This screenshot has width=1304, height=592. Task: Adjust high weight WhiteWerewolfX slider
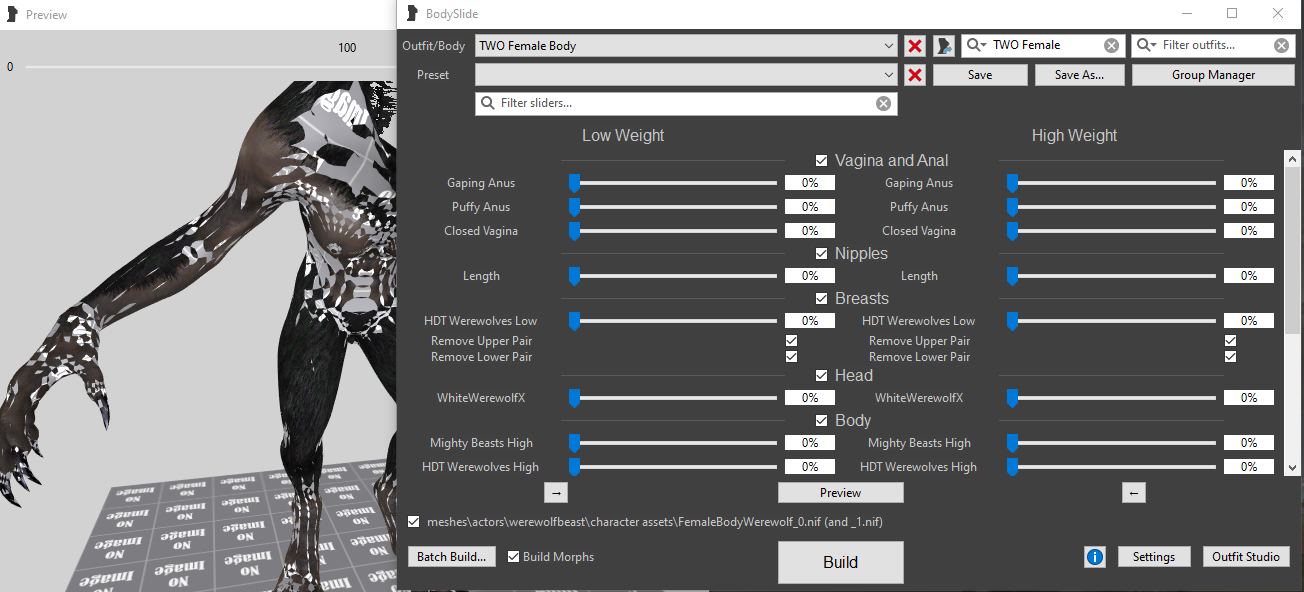[x=1112, y=398]
